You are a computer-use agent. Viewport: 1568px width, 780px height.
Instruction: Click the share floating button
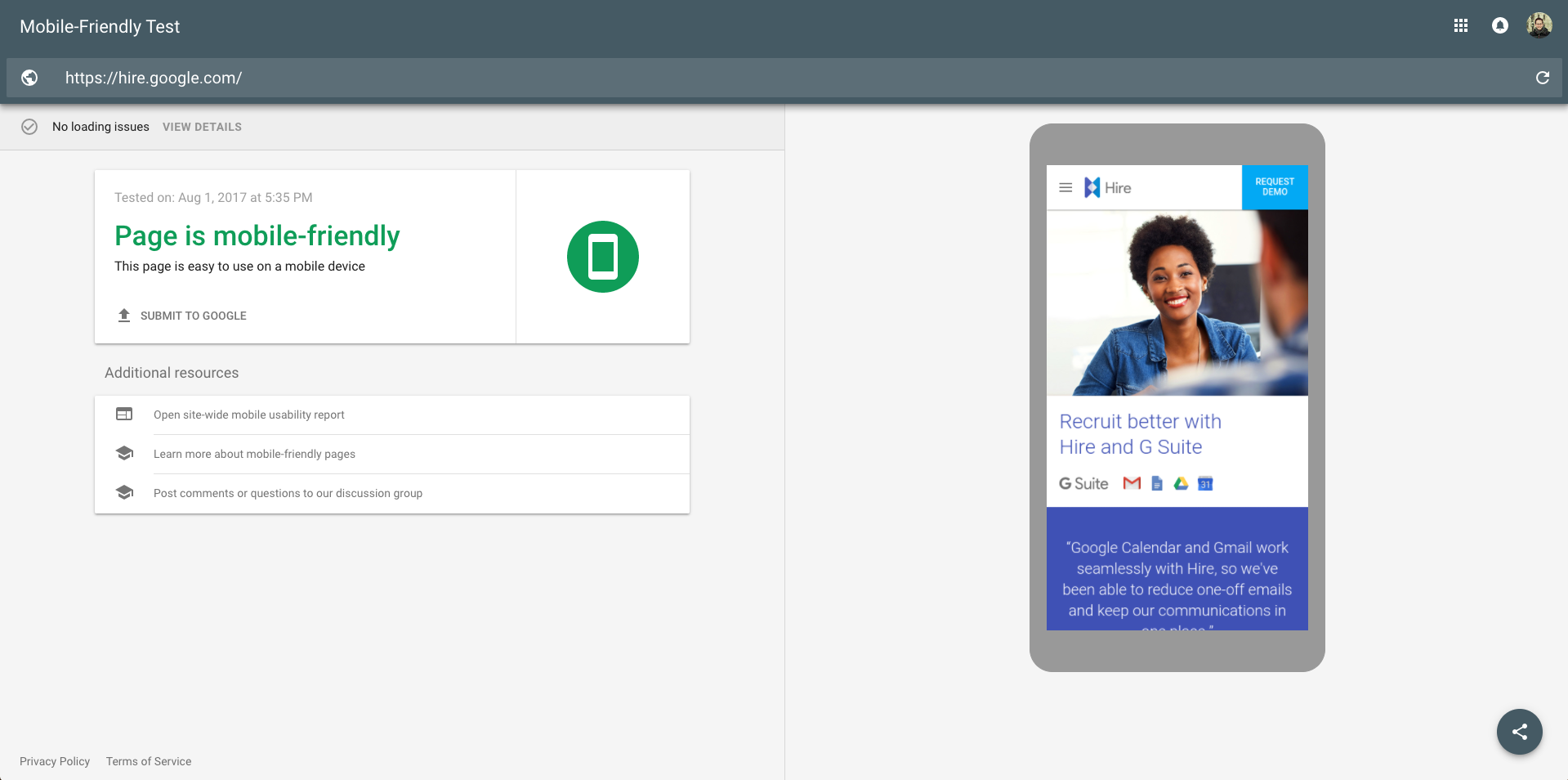point(1520,732)
